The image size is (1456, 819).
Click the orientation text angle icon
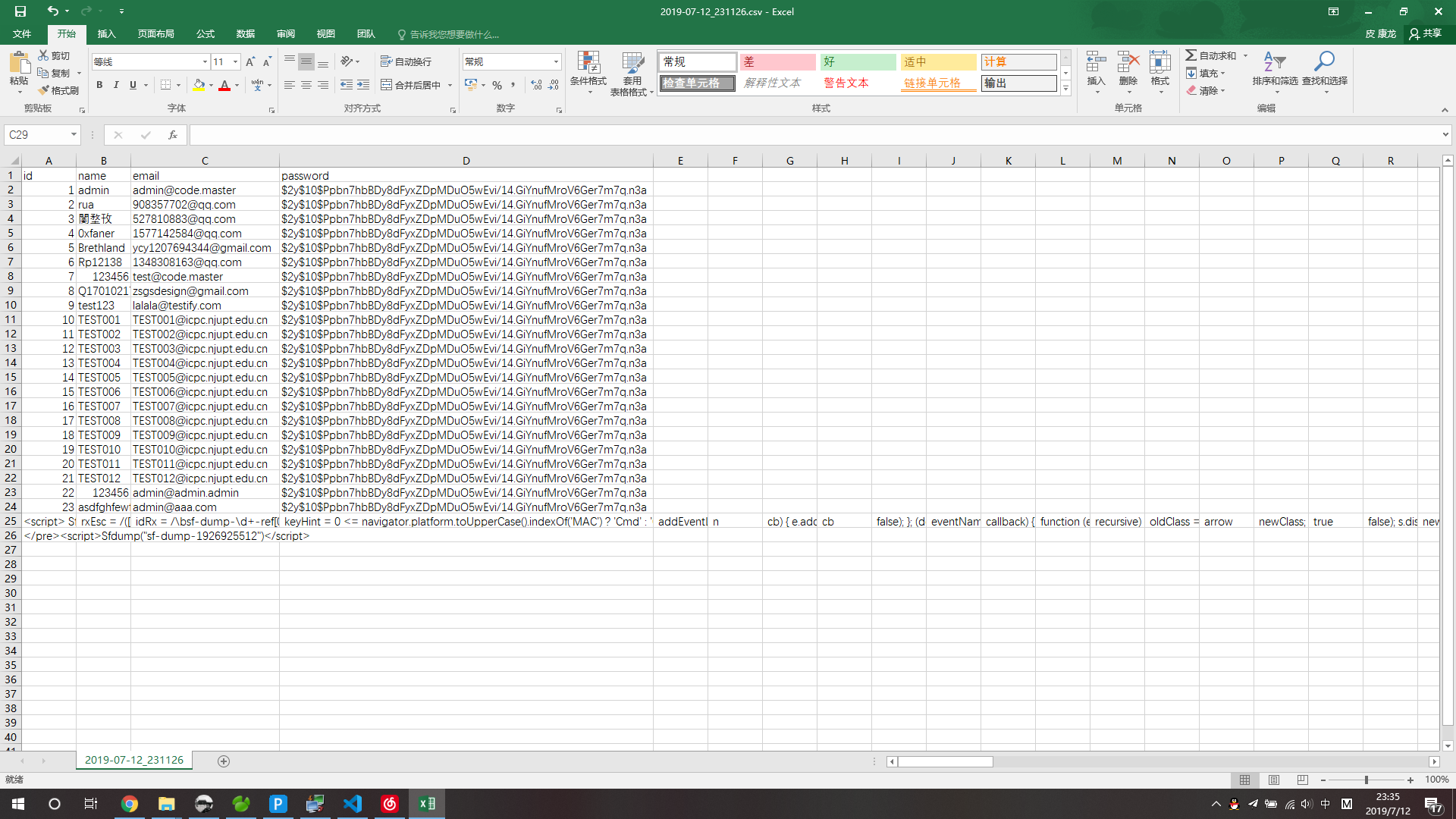(x=347, y=61)
